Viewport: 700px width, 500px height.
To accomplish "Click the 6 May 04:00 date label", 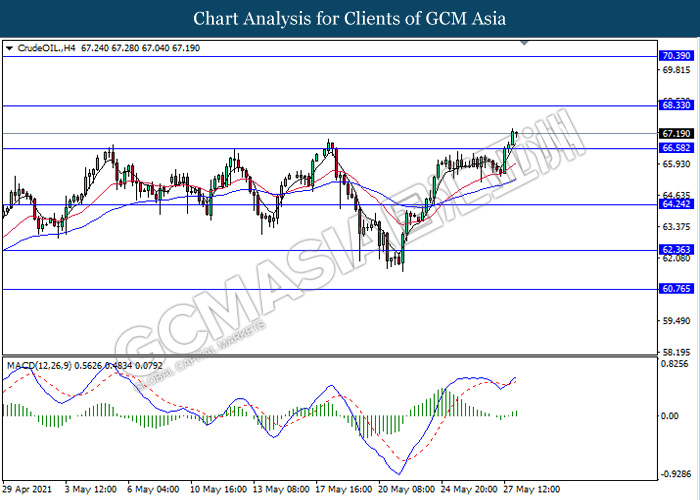I will pos(153,490).
